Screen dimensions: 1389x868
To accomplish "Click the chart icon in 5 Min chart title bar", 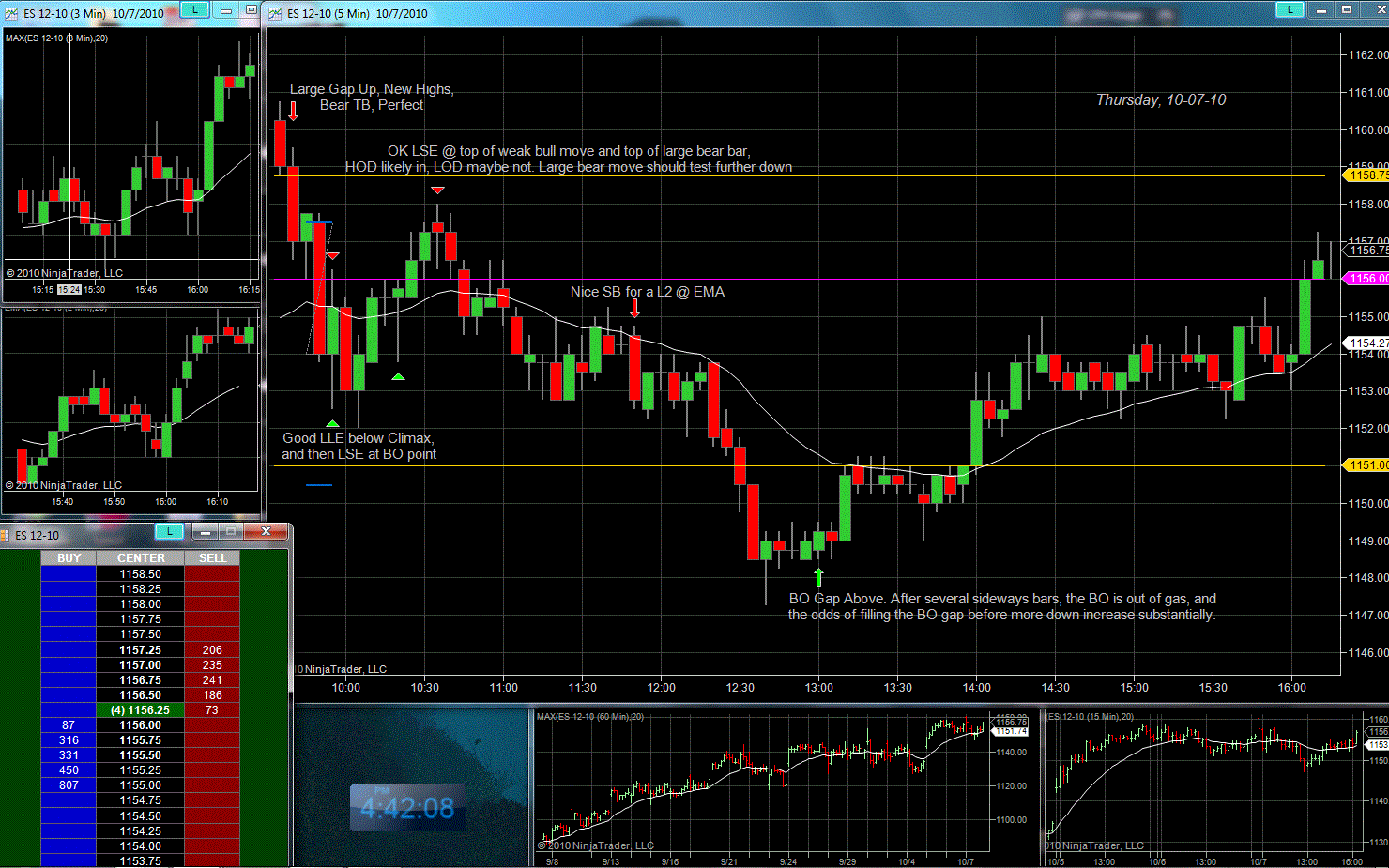I will coord(275,13).
